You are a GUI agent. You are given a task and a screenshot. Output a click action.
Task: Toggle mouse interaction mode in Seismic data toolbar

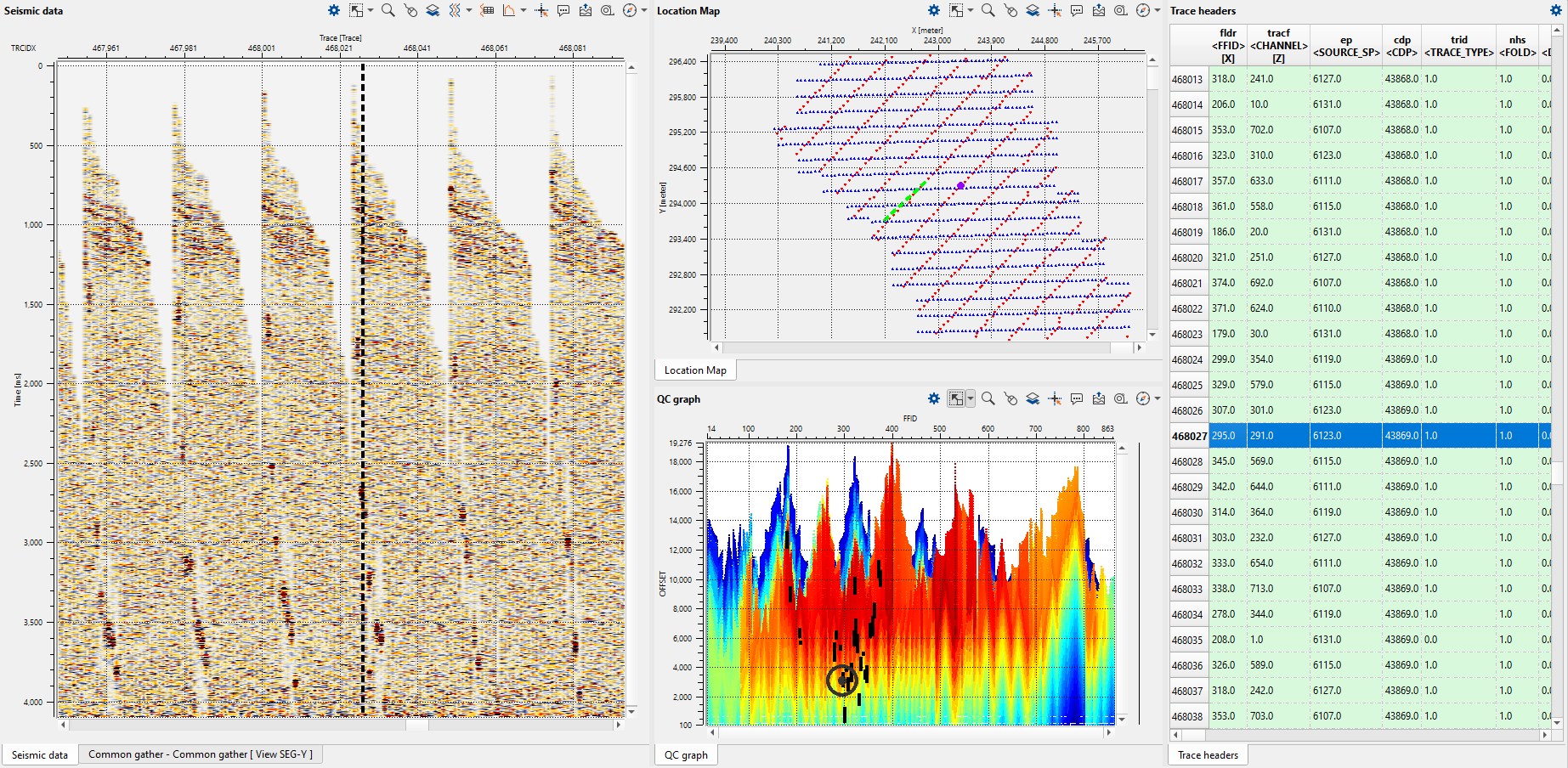[x=410, y=10]
